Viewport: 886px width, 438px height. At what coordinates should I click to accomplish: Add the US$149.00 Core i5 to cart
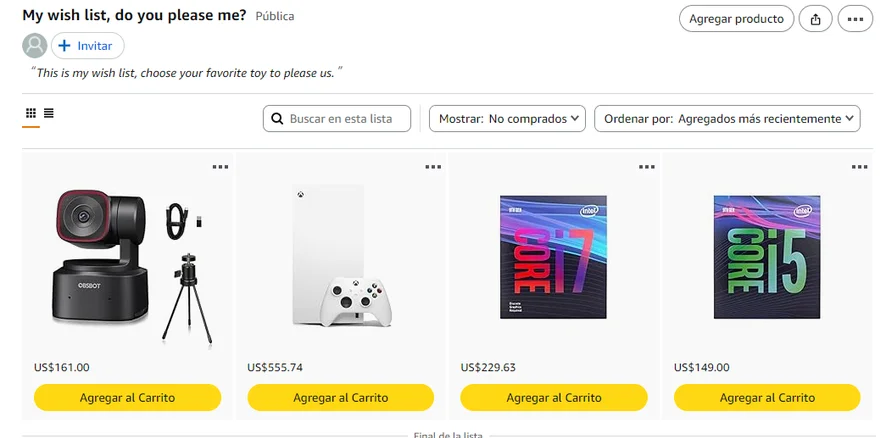(x=767, y=397)
